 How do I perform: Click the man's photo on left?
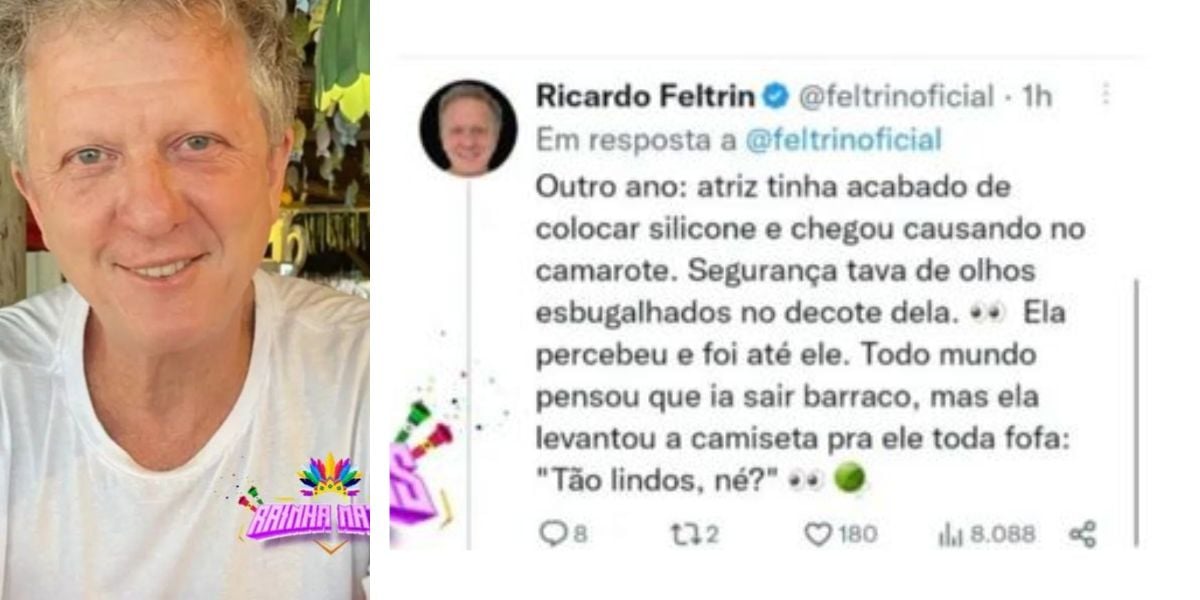tap(184, 300)
